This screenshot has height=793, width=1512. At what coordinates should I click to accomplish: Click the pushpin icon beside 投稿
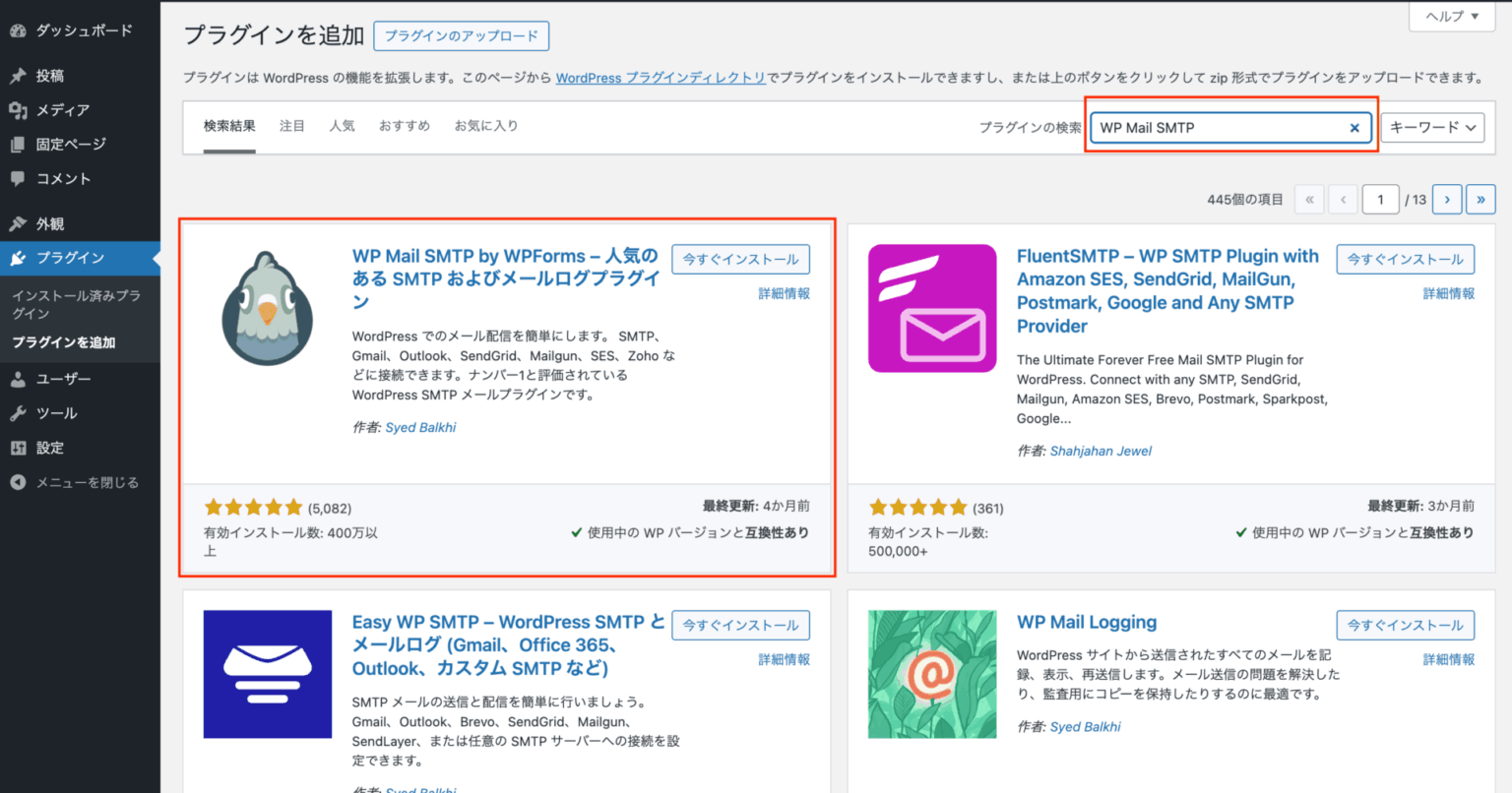18,76
